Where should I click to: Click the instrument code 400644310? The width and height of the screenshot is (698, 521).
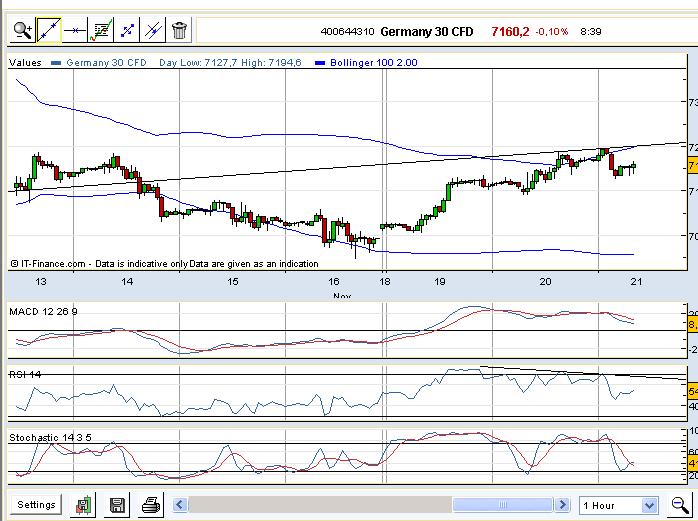(347, 32)
